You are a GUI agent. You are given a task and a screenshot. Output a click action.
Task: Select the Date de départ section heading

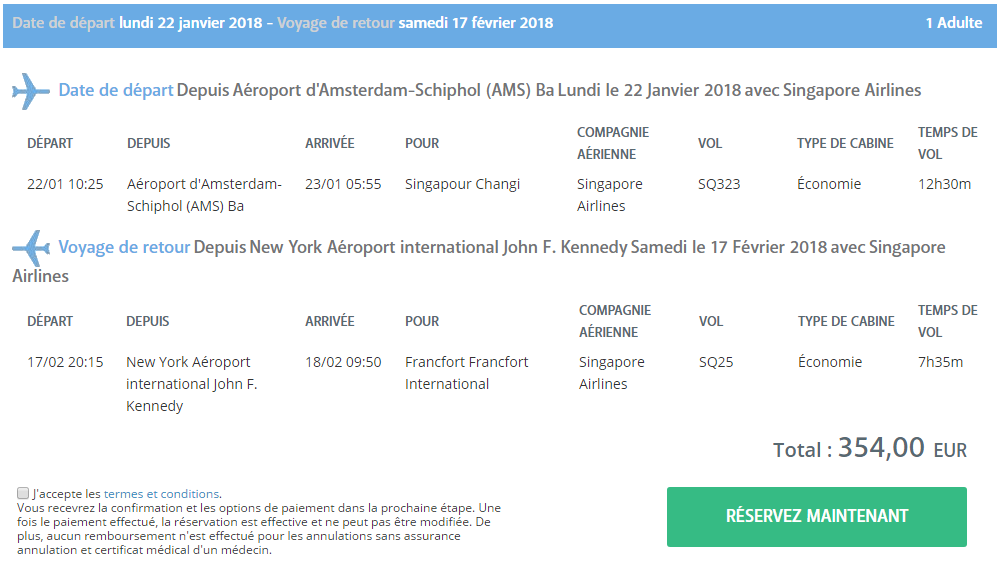[116, 90]
